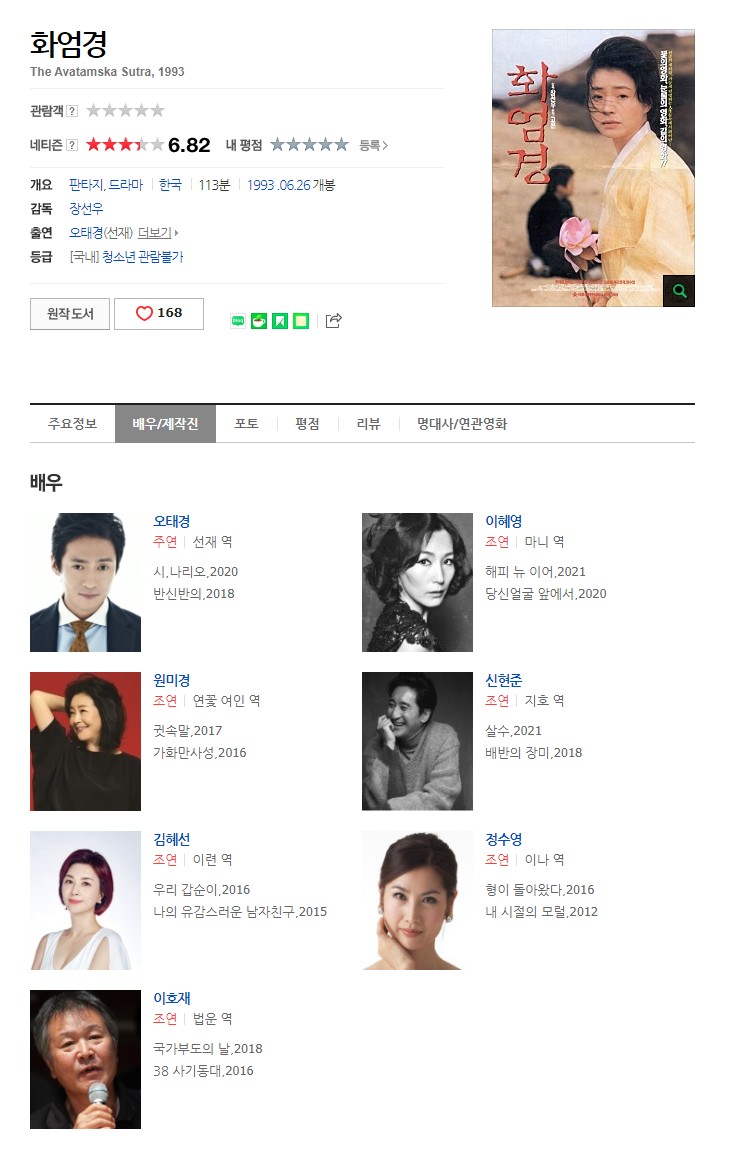Open the share export arrow icon

pos(333,321)
